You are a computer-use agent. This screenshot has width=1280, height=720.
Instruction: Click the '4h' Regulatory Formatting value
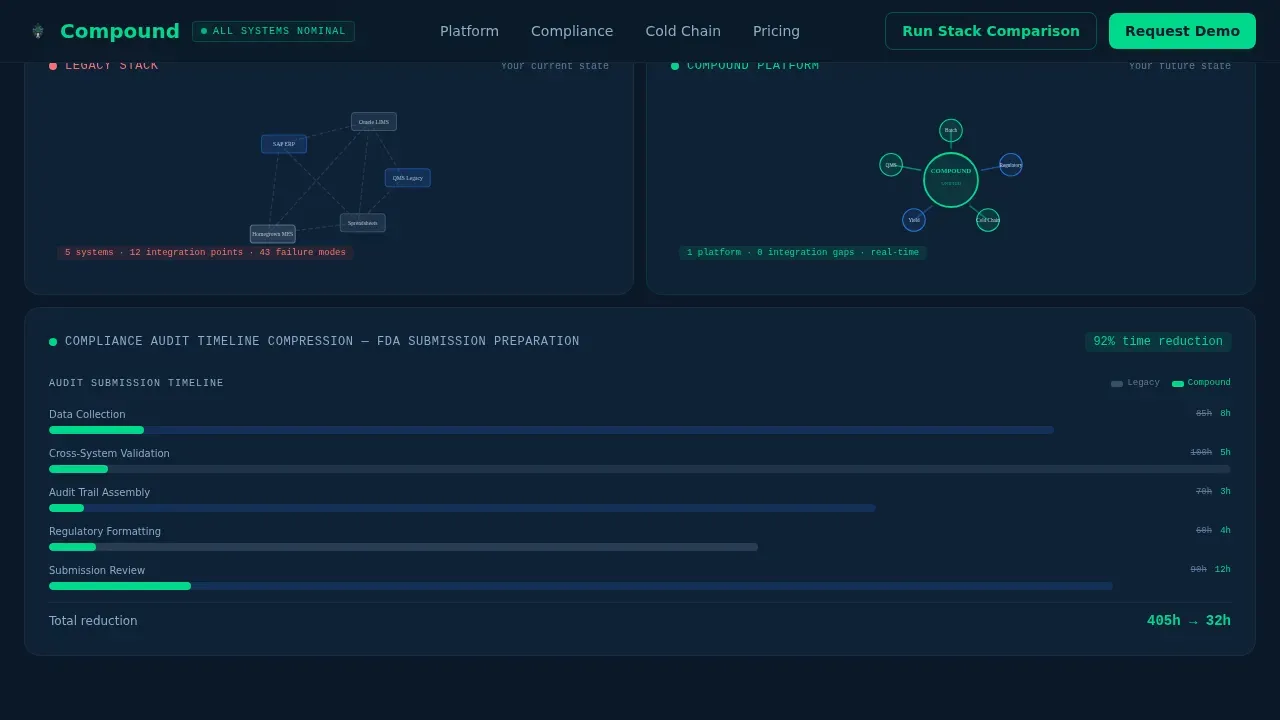pyautogui.click(x=1225, y=531)
